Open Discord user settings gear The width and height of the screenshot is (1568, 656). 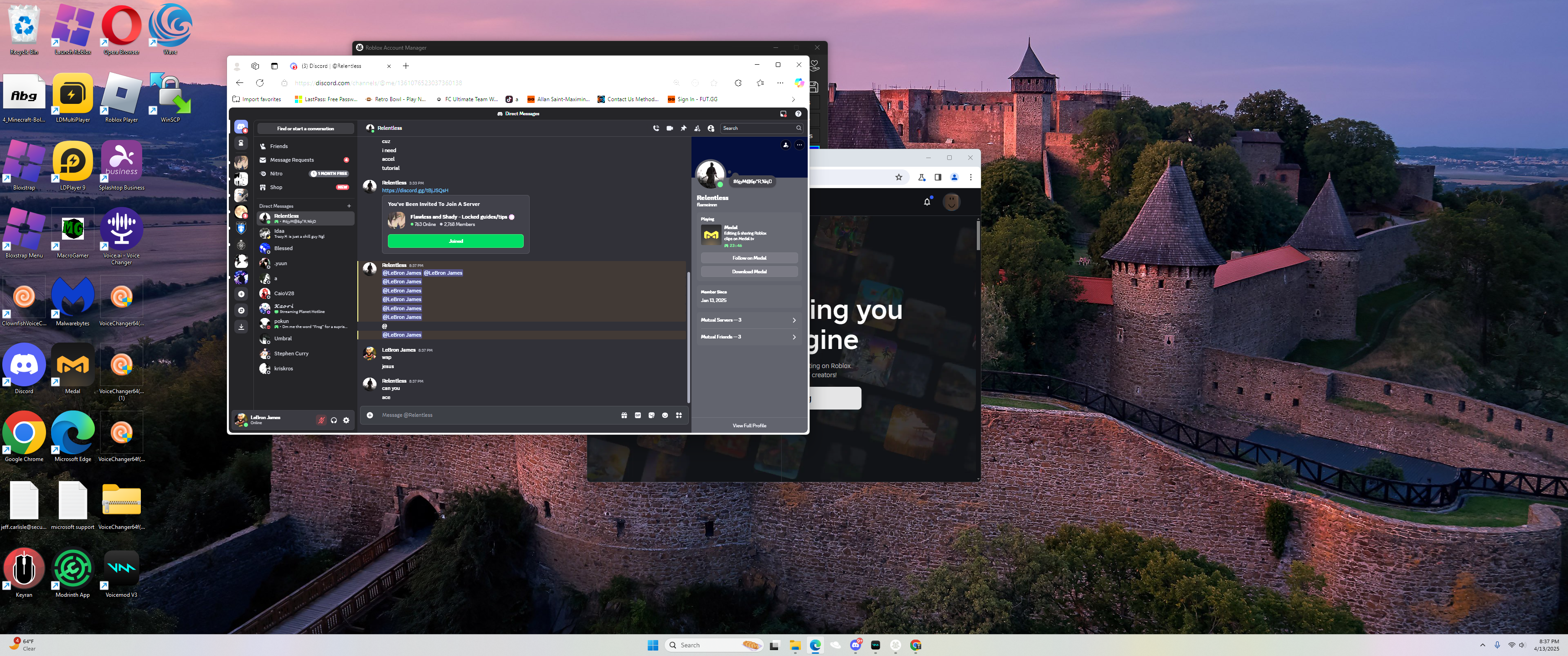[346, 420]
